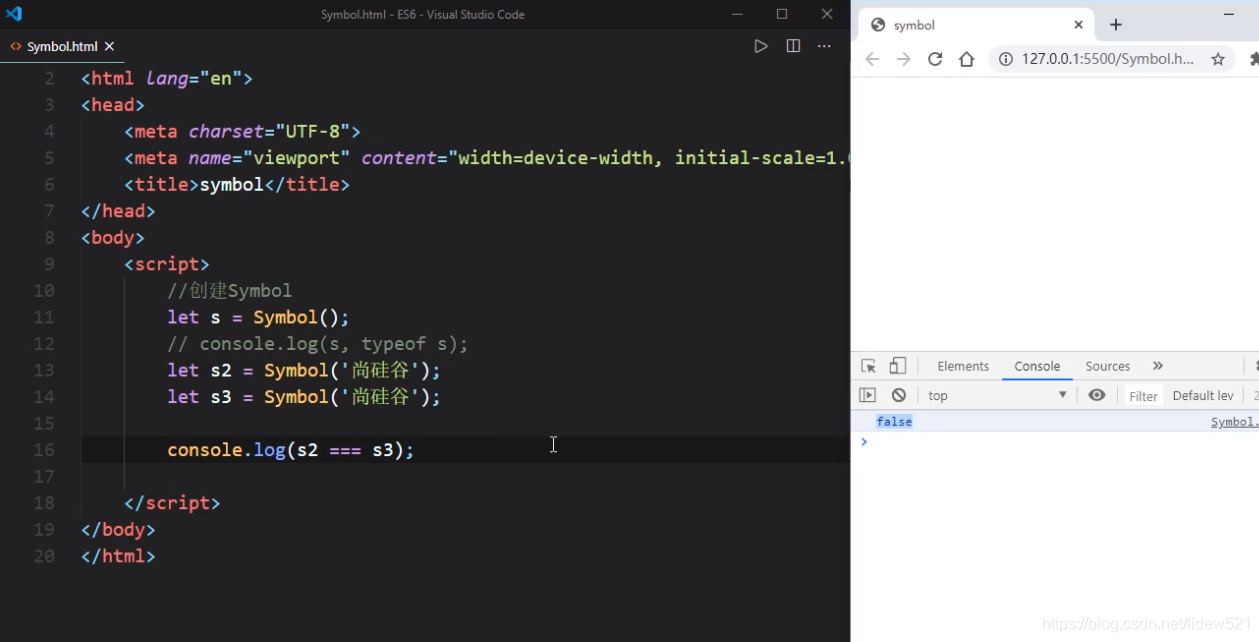Image resolution: width=1259 pixels, height=642 pixels.
Task: Click the let s3 Symbol declaration line
Action: coord(304,397)
